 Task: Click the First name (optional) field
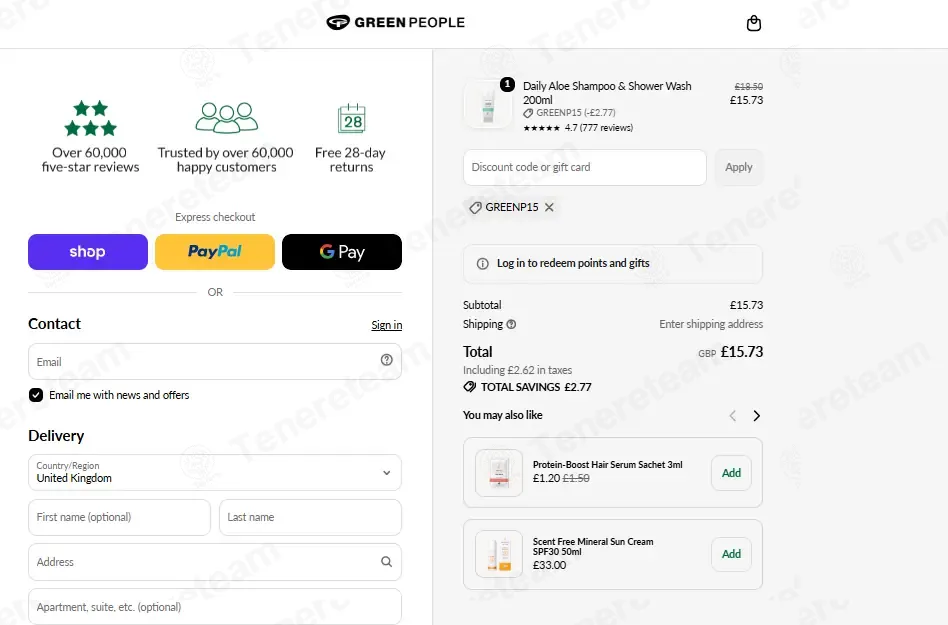pyautogui.click(x=119, y=517)
